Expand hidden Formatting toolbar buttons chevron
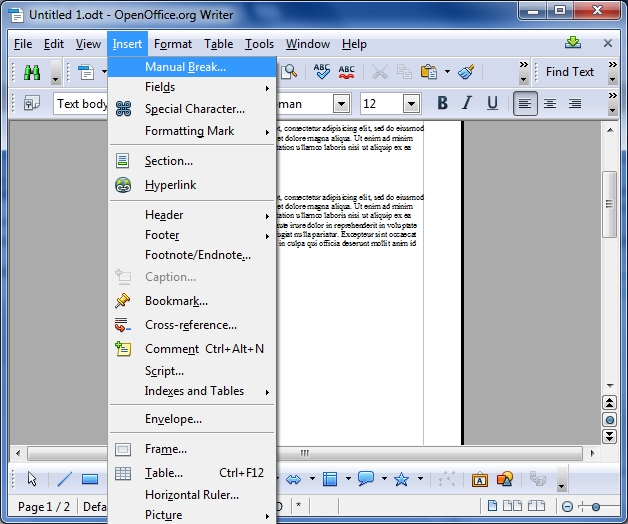The width and height of the screenshot is (628, 524). point(612,95)
